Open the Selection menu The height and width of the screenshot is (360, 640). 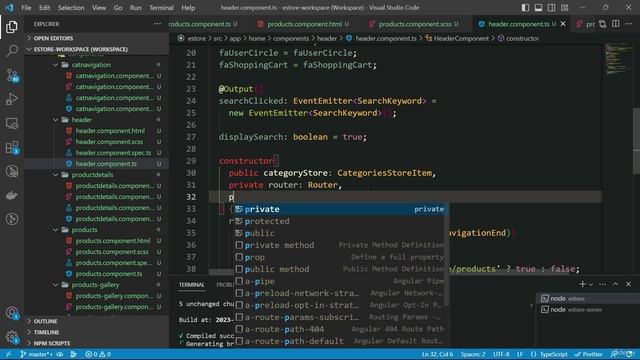point(71,8)
